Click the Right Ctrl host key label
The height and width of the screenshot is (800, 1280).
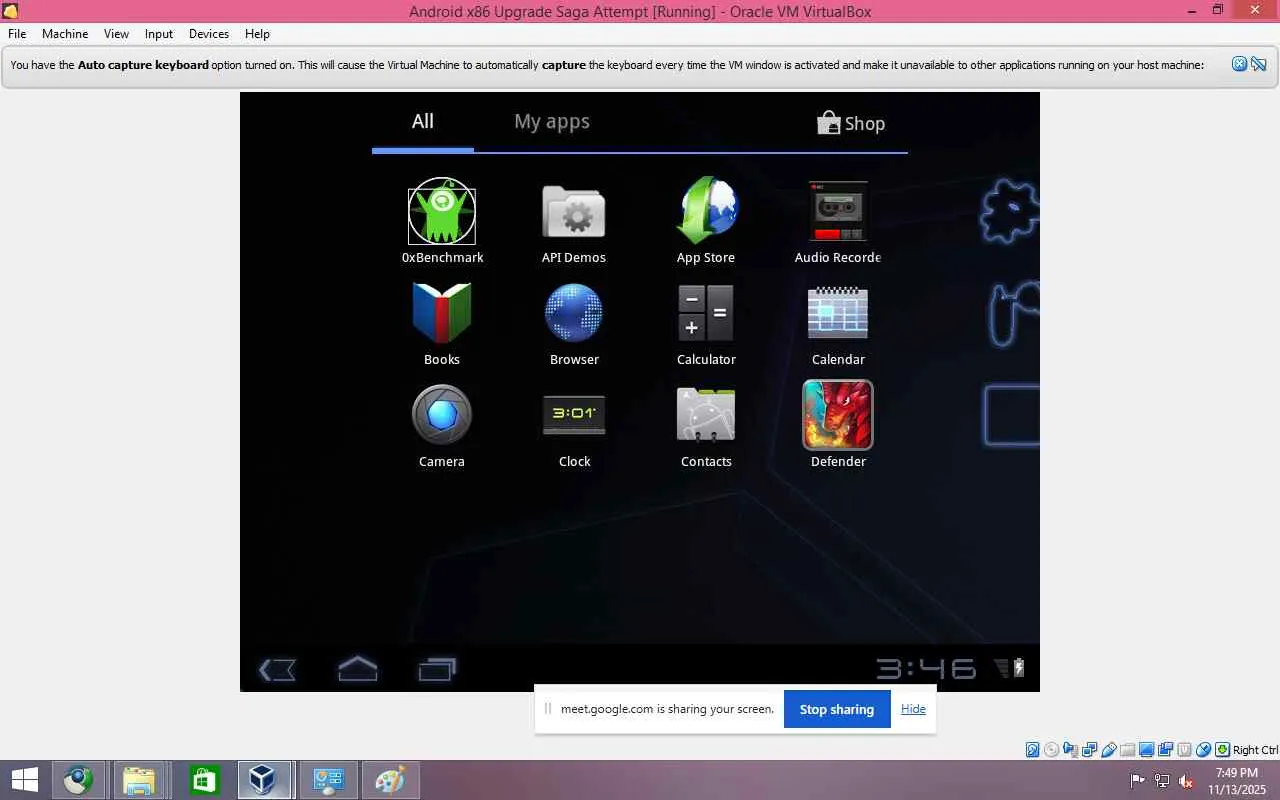(x=1255, y=750)
